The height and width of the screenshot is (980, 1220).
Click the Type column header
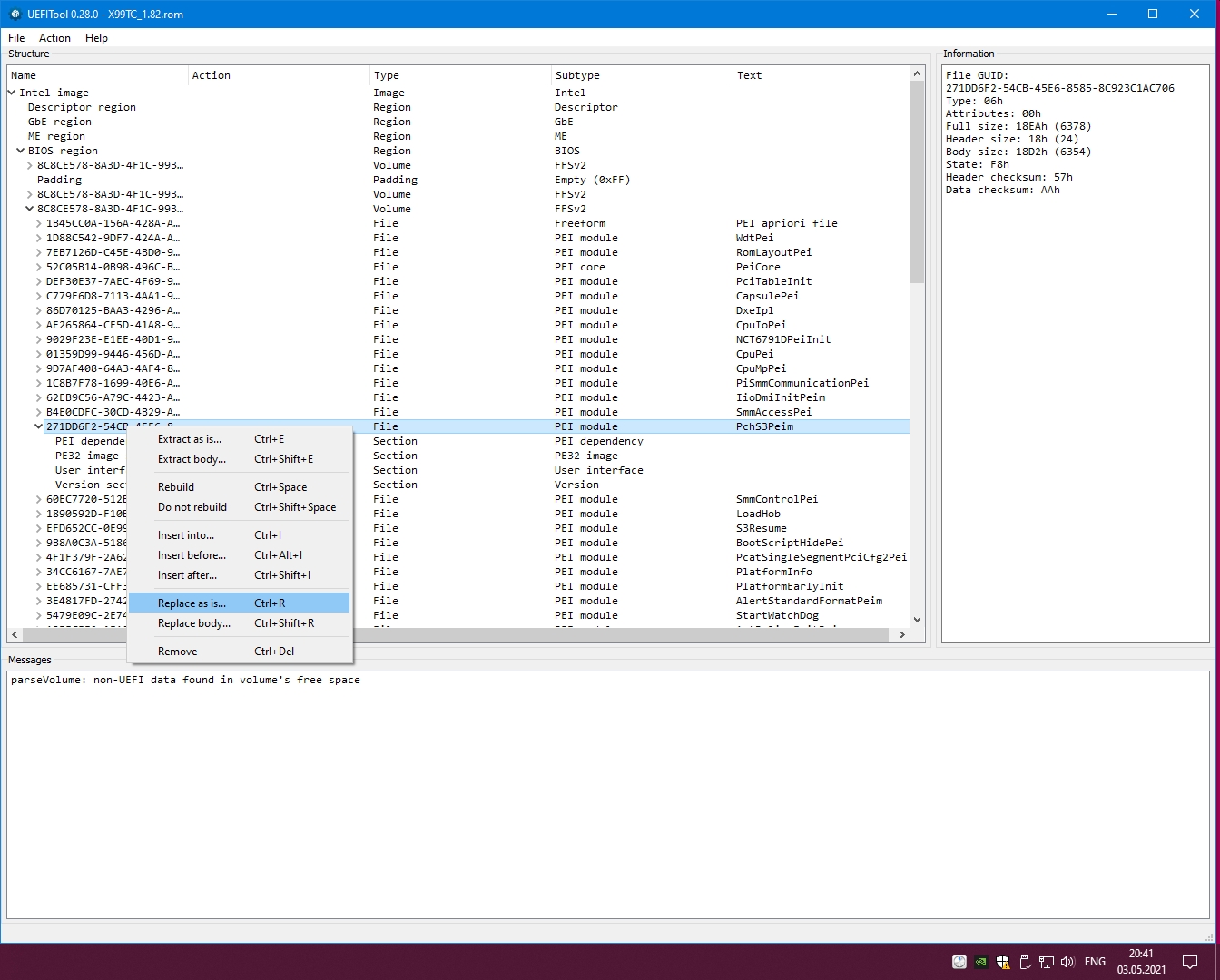tap(461, 75)
